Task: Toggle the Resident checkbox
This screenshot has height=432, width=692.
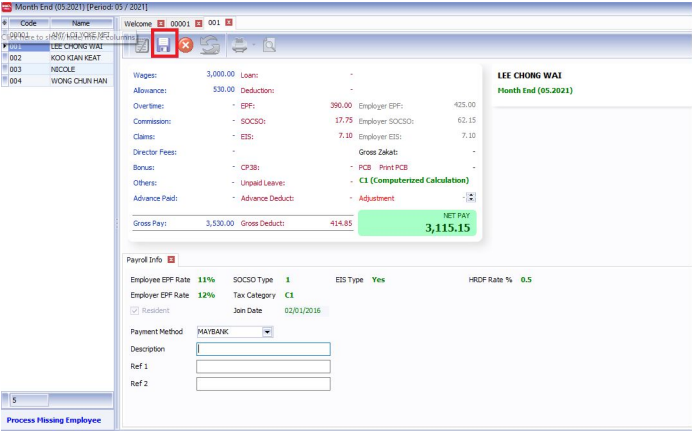Action: pos(136,310)
